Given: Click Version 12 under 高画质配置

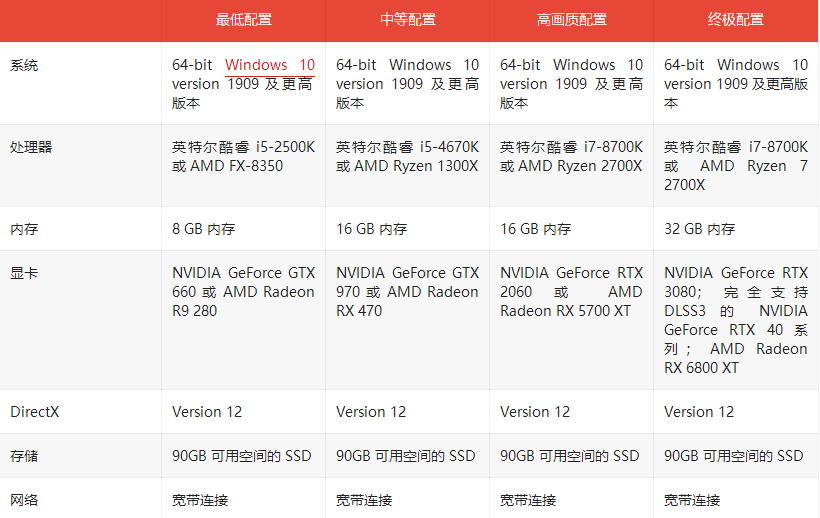Looking at the screenshot, I should pyautogui.click(x=535, y=412).
